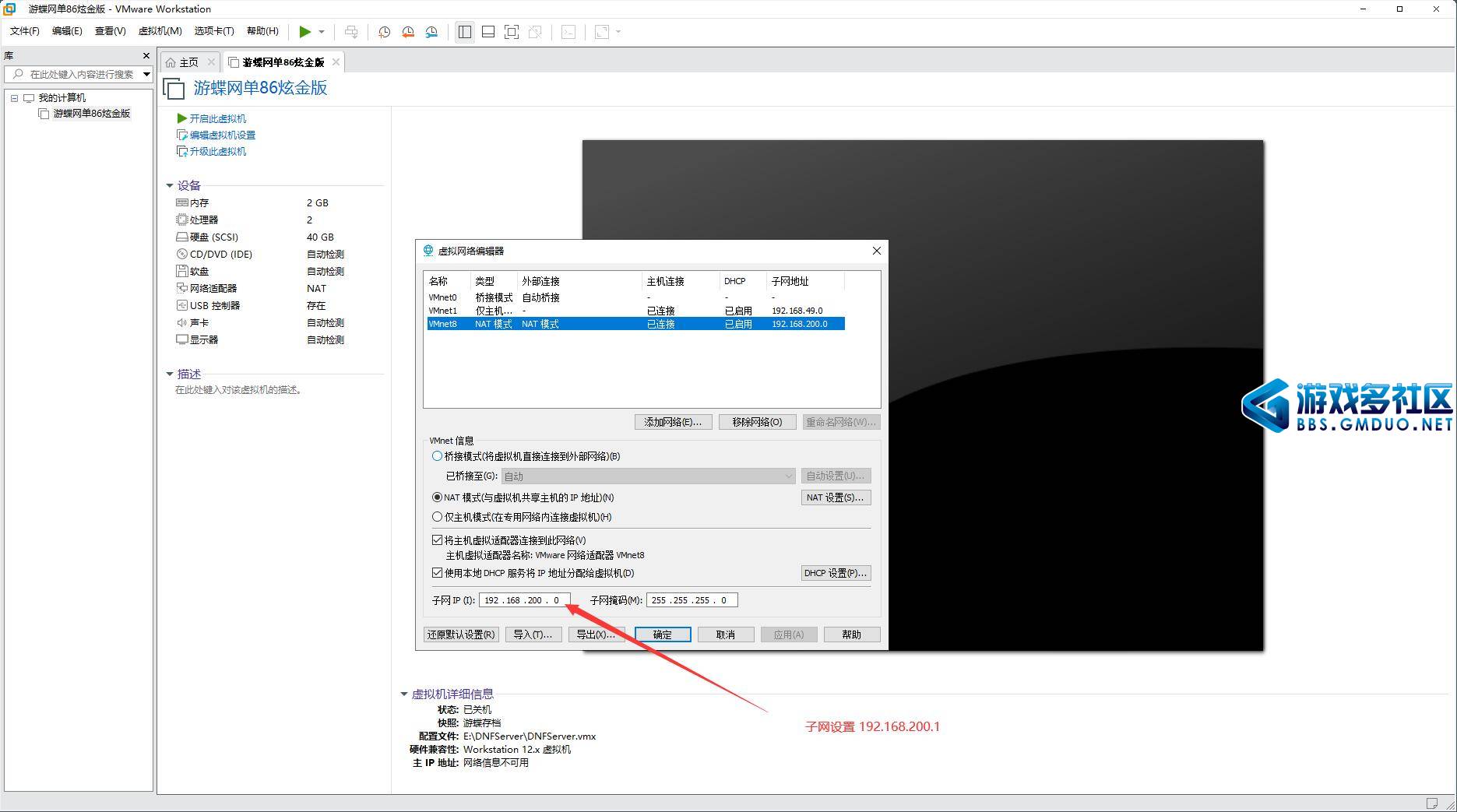This screenshot has height=812, width=1457.
Task: Click the enter full screen icon
Action: [512, 32]
